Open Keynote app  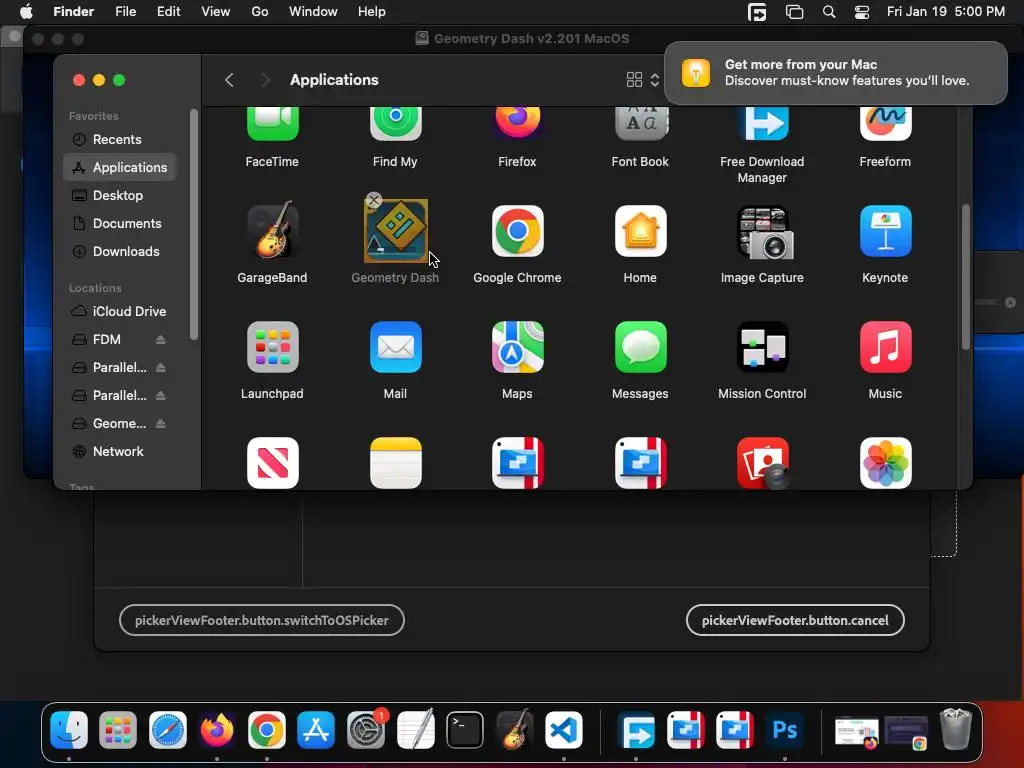click(x=886, y=231)
